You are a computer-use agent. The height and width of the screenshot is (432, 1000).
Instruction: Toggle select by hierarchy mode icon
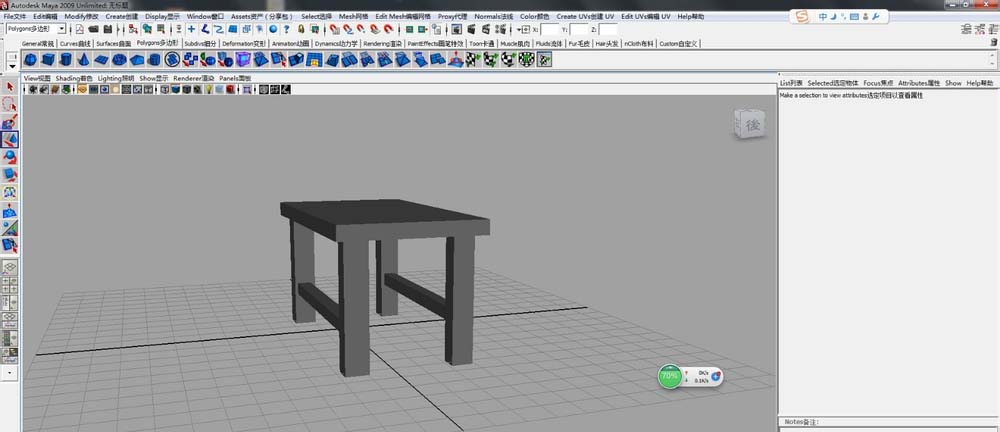tap(133, 29)
